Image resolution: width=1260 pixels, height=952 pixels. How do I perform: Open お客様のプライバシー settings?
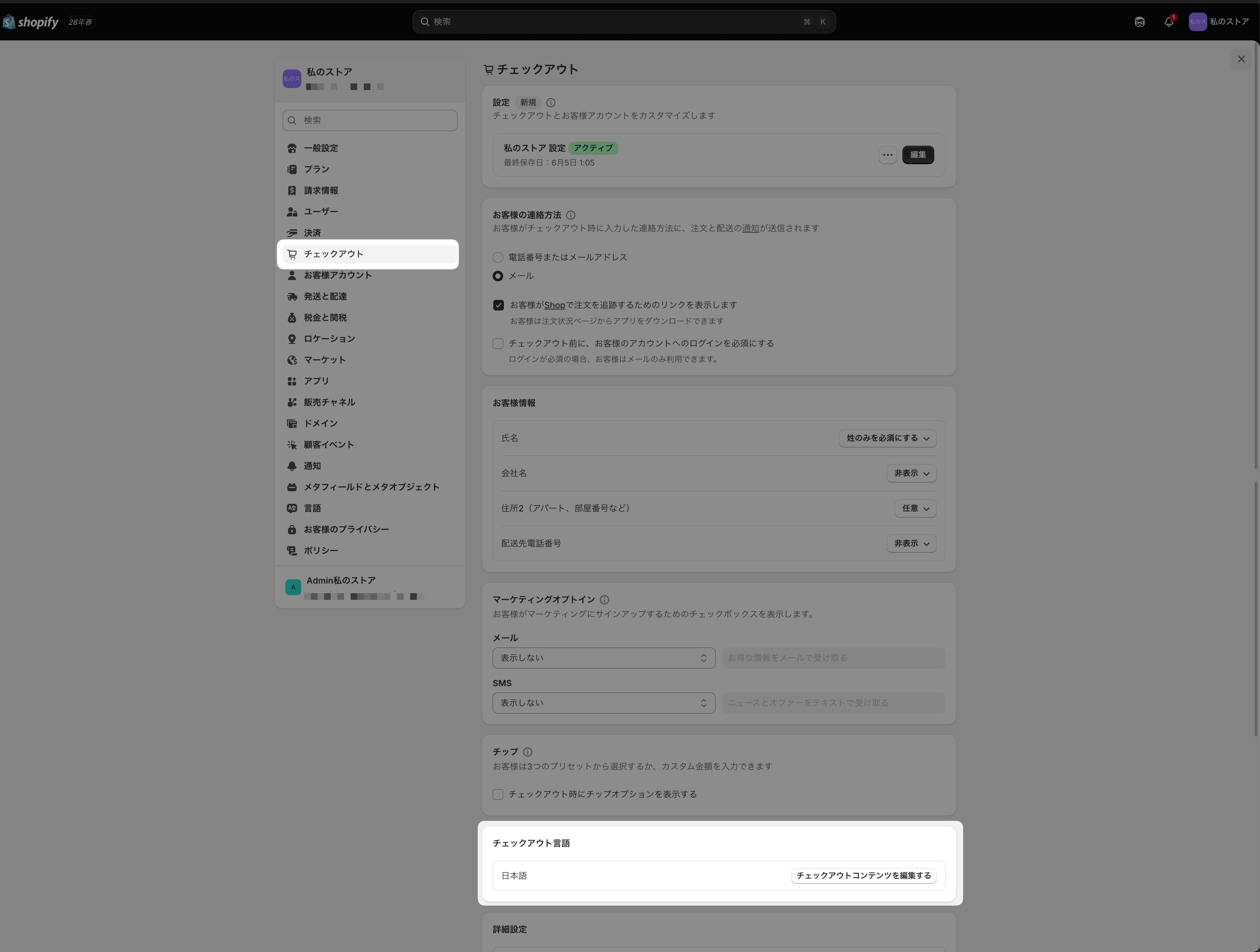(x=369, y=529)
